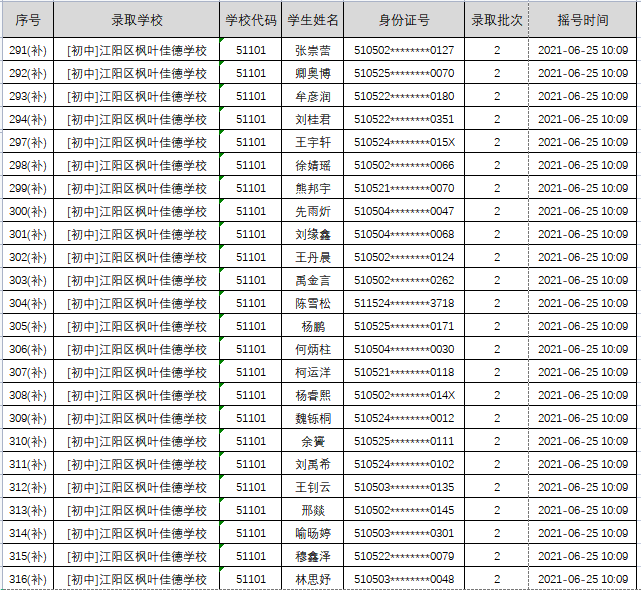Select the 学校代码 column header
Image resolution: width=641 pixels, height=590 pixels.
251,20
